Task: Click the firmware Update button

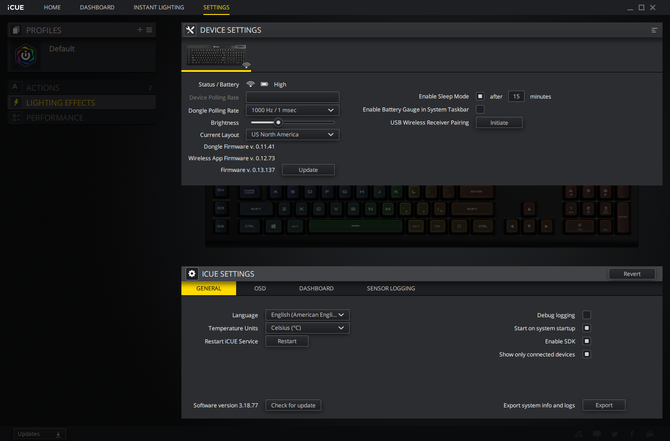Action: pyautogui.click(x=308, y=170)
